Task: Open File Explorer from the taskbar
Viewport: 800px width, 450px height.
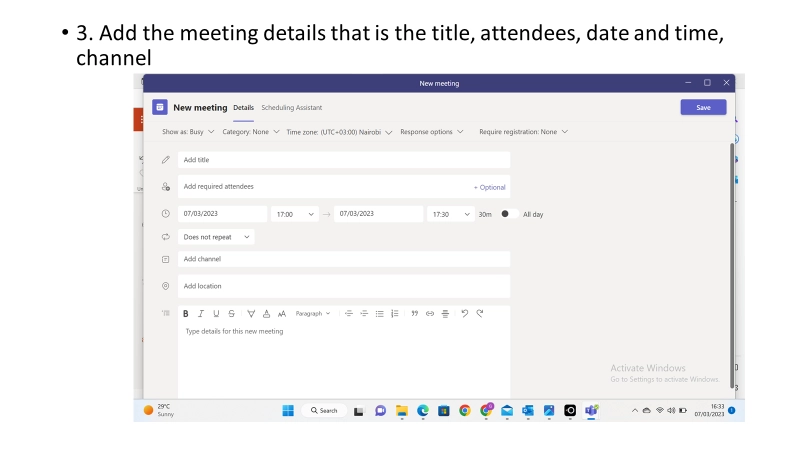Action: coord(402,410)
